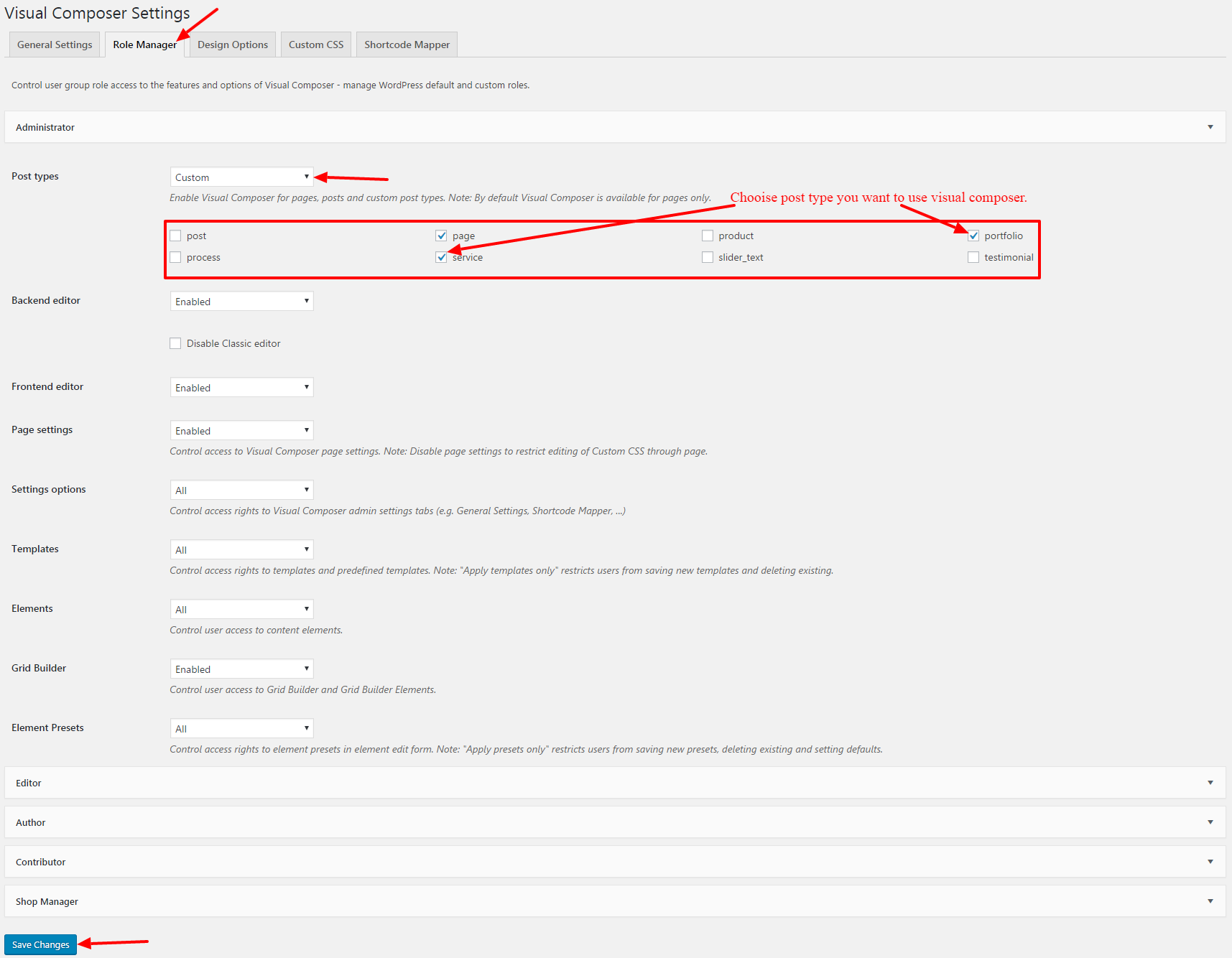Click the Post types field label
This screenshot has width=1232, height=958.
point(35,176)
